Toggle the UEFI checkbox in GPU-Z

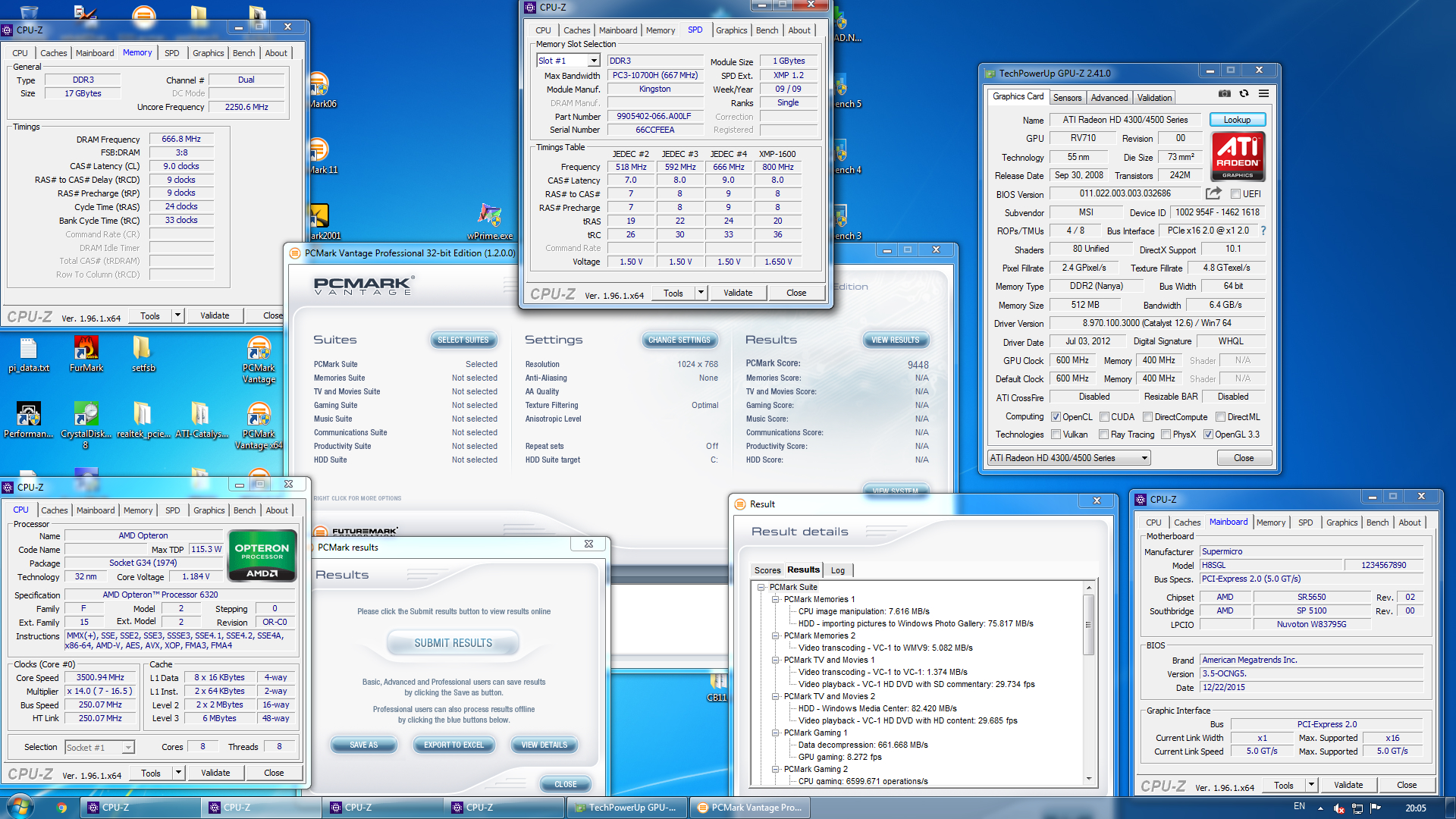1236,194
